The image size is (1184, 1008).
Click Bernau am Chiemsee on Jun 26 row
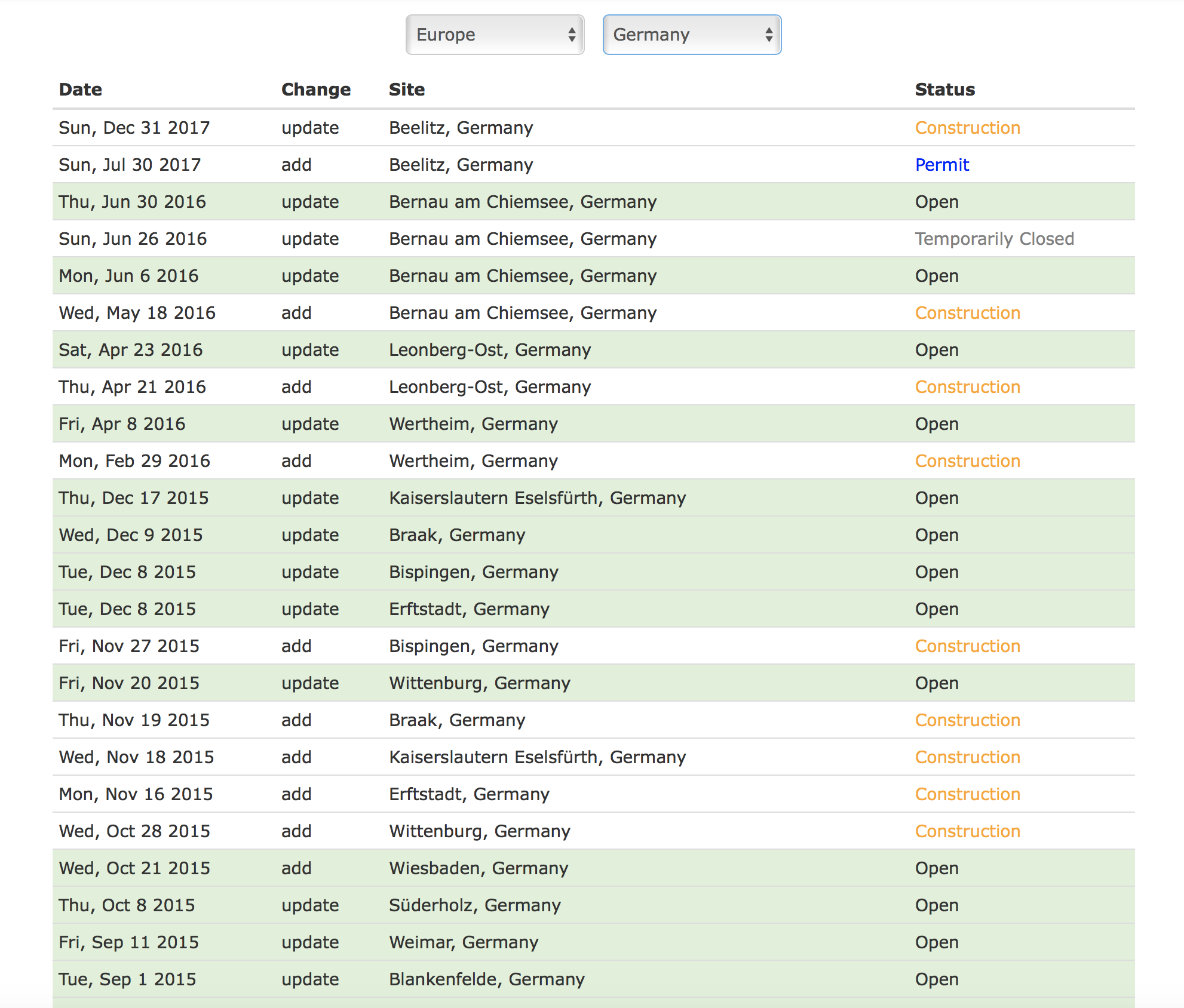coord(523,239)
